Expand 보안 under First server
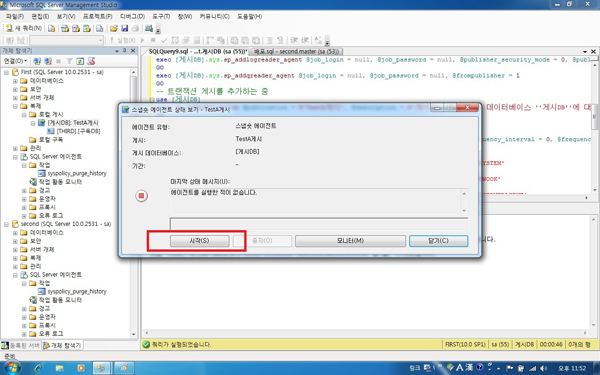 pyautogui.click(x=15, y=89)
